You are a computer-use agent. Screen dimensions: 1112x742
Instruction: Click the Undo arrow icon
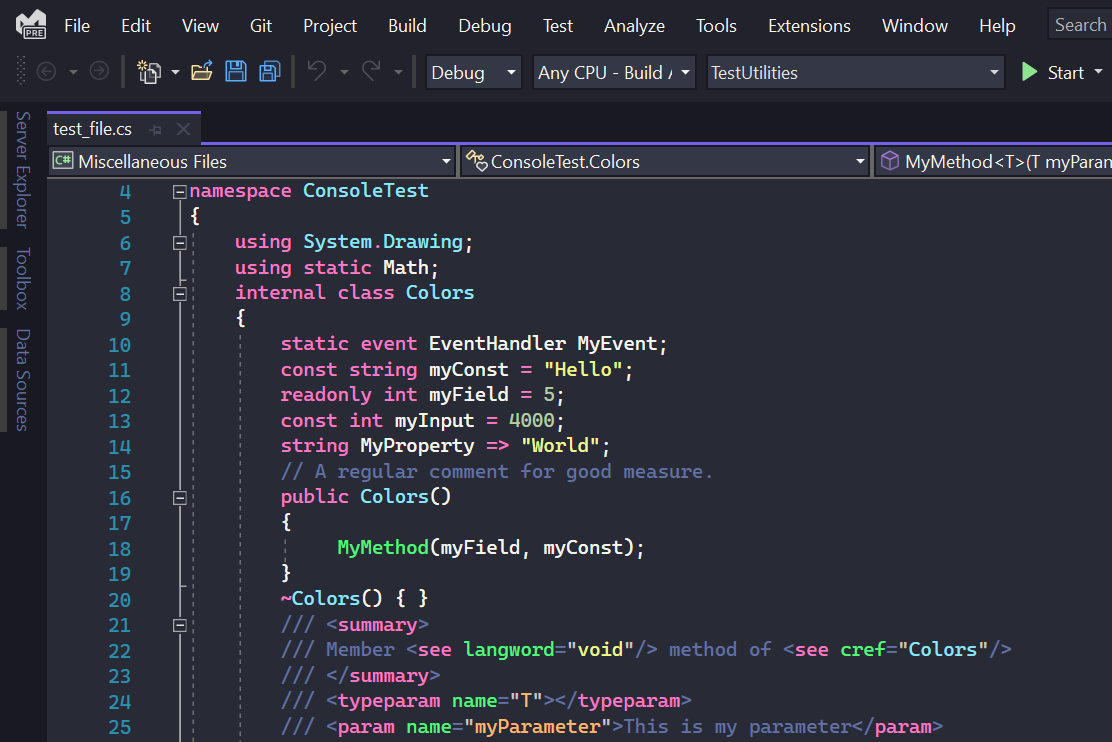click(x=317, y=72)
